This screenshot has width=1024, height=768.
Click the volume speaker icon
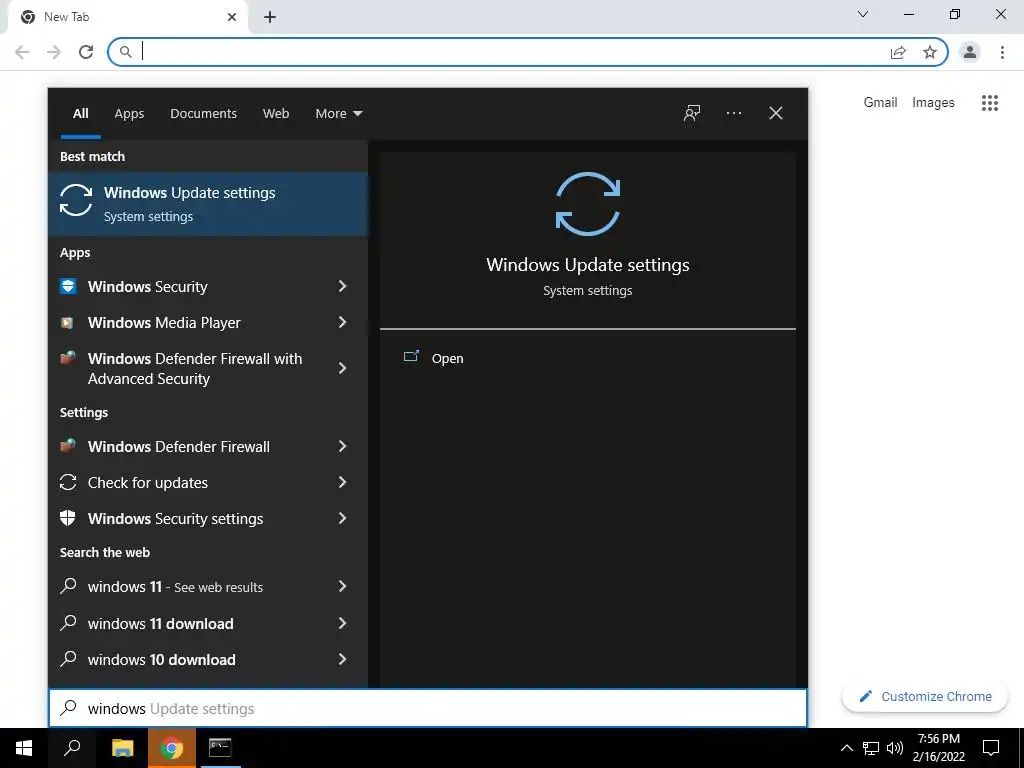pos(895,748)
